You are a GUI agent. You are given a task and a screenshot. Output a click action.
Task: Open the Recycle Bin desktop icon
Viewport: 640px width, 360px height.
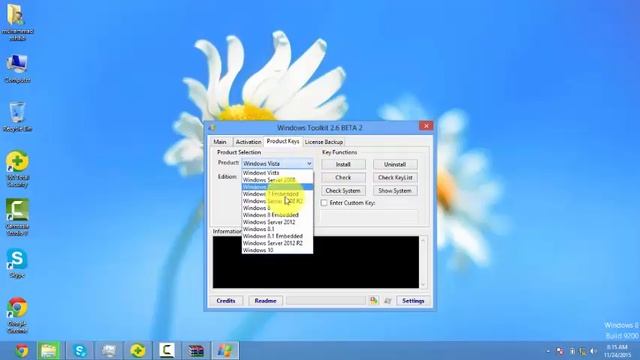(17, 117)
